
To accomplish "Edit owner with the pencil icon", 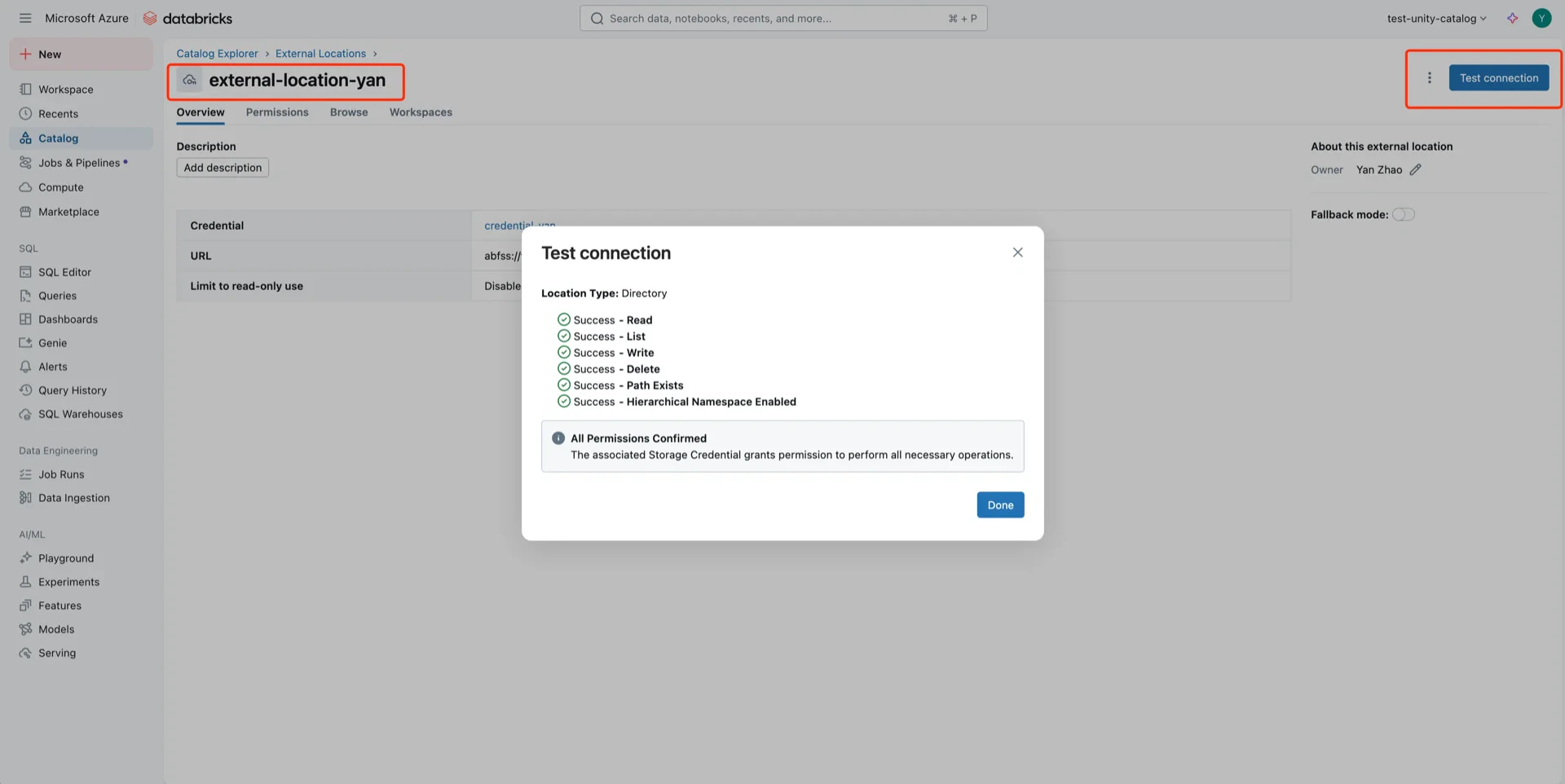I will point(1415,170).
